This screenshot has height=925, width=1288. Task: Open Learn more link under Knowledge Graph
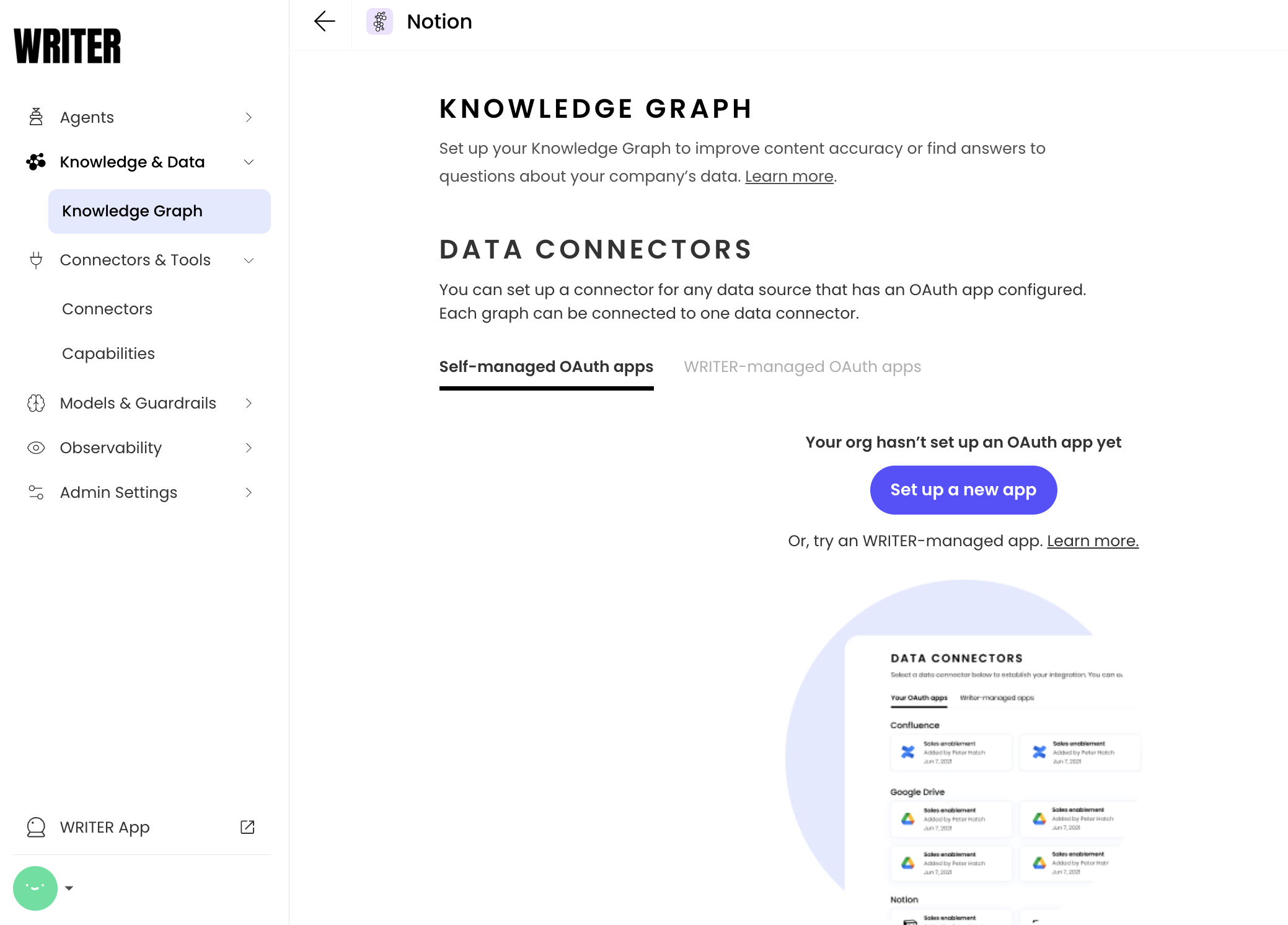[789, 177]
